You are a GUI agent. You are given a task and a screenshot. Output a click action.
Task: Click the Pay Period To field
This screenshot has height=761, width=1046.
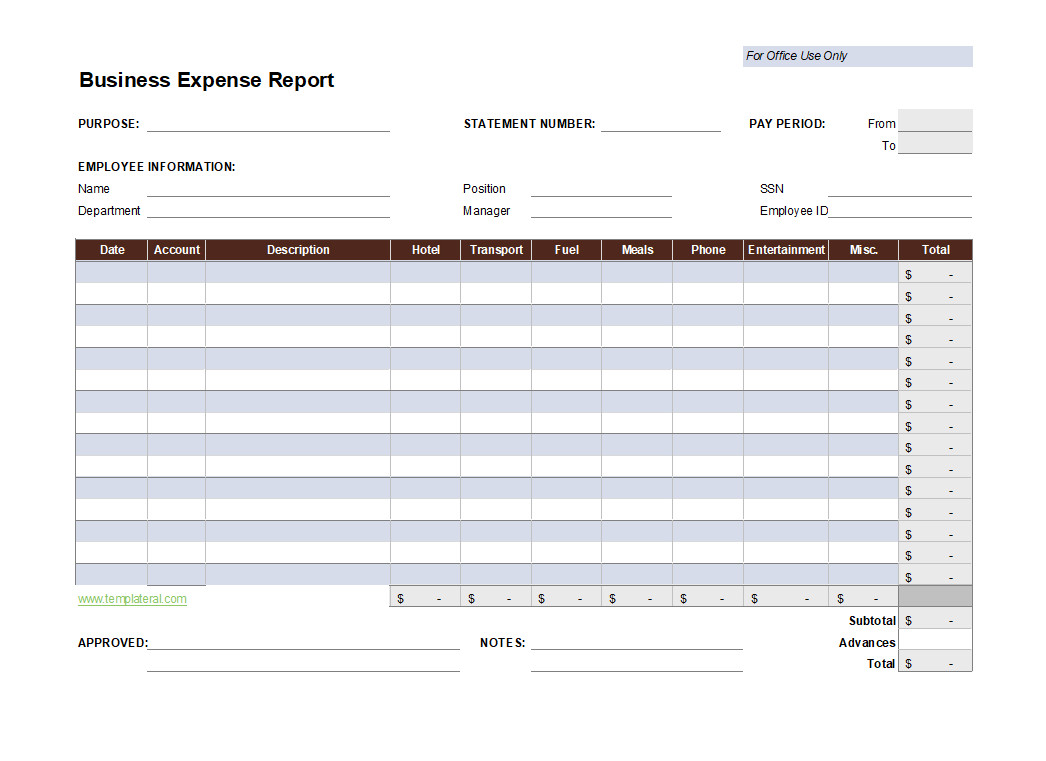[935, 143]
